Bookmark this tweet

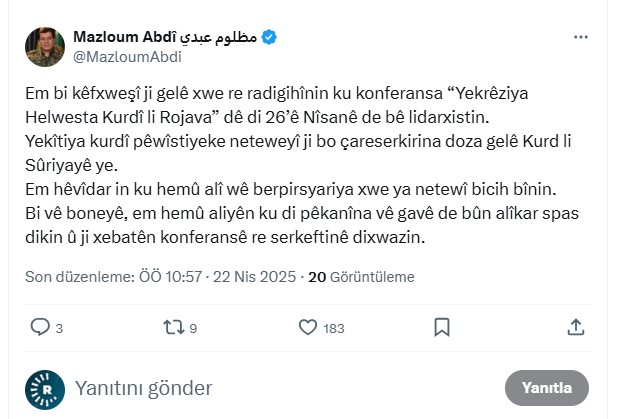point(441,327)
